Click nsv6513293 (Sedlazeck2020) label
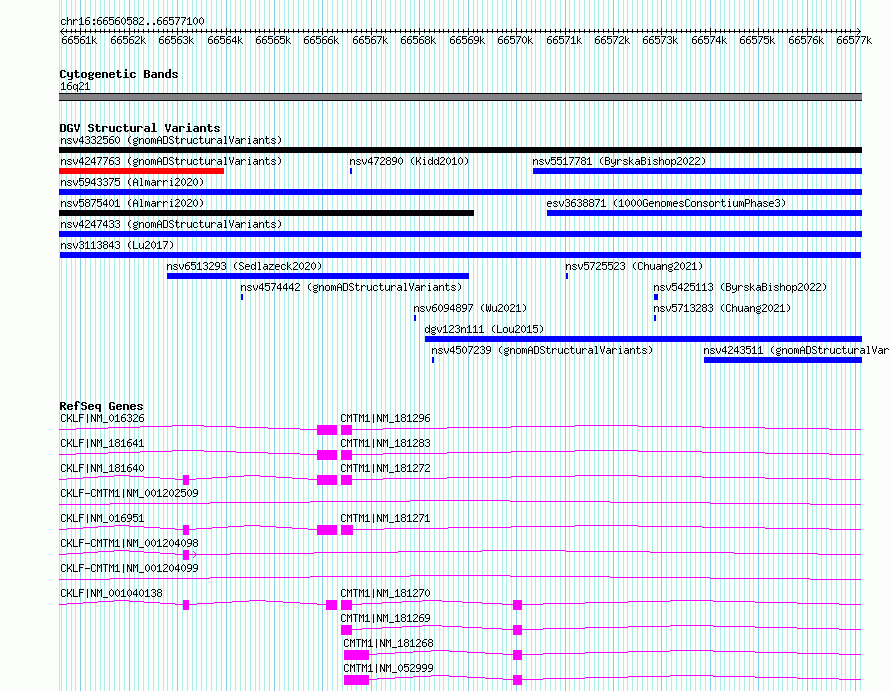The width and height of the screenshot is (890, 691). pyautogui.click(x=244, y=266)
